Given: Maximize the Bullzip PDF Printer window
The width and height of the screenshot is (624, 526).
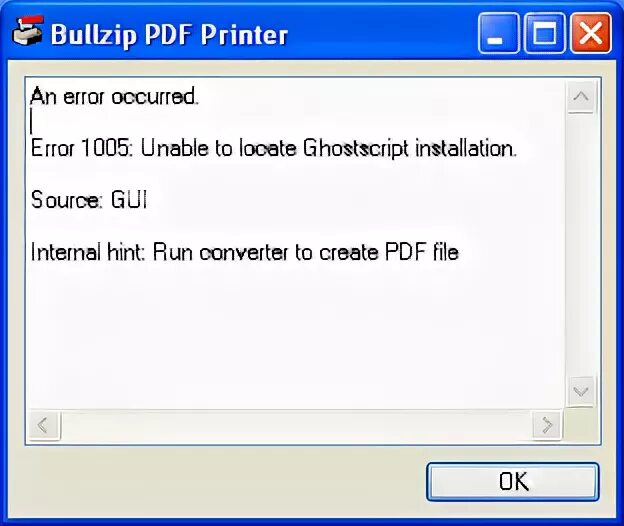Looking at the screenshot, I should [544, 33].
